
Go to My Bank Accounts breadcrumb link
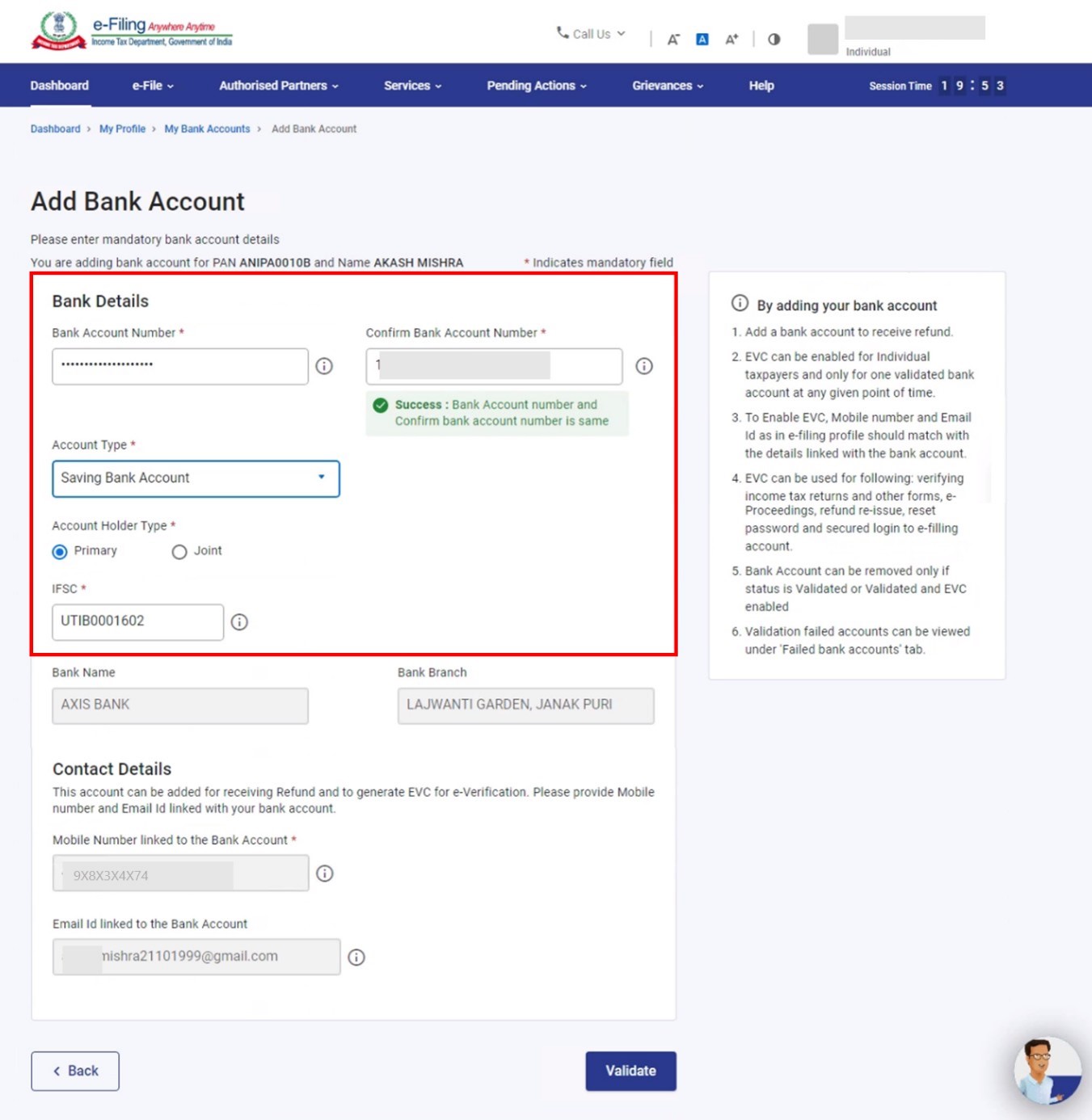(x=207, y=129)
